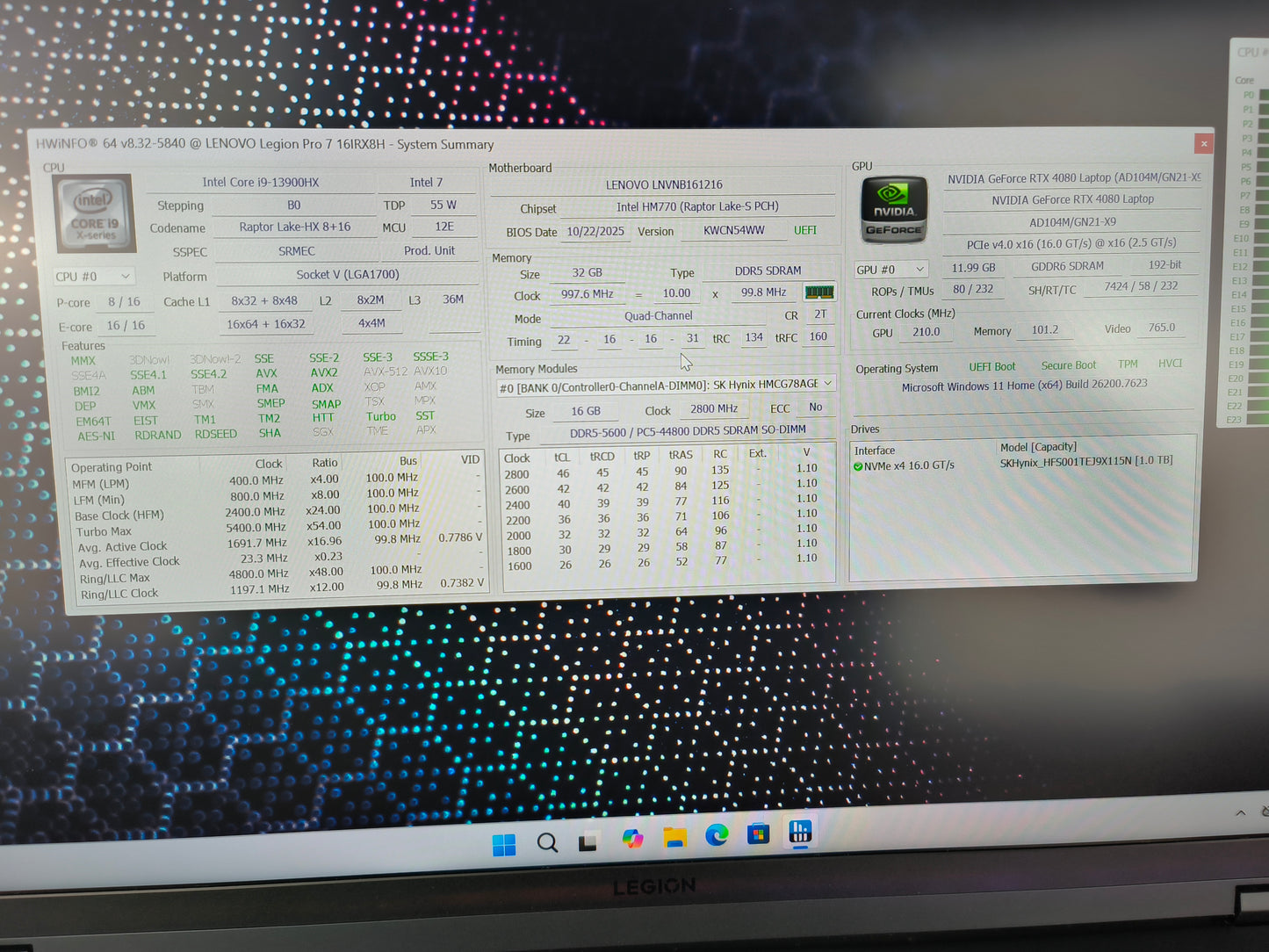Screen dimensions: 1269x952
Task: Expand the Memory Modules SK Hynix DIMM selector
Action: point(826,384)
